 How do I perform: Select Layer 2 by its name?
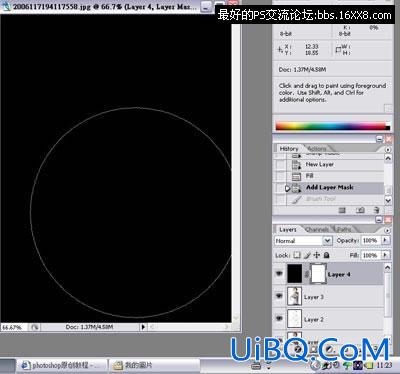coord(314,319)
